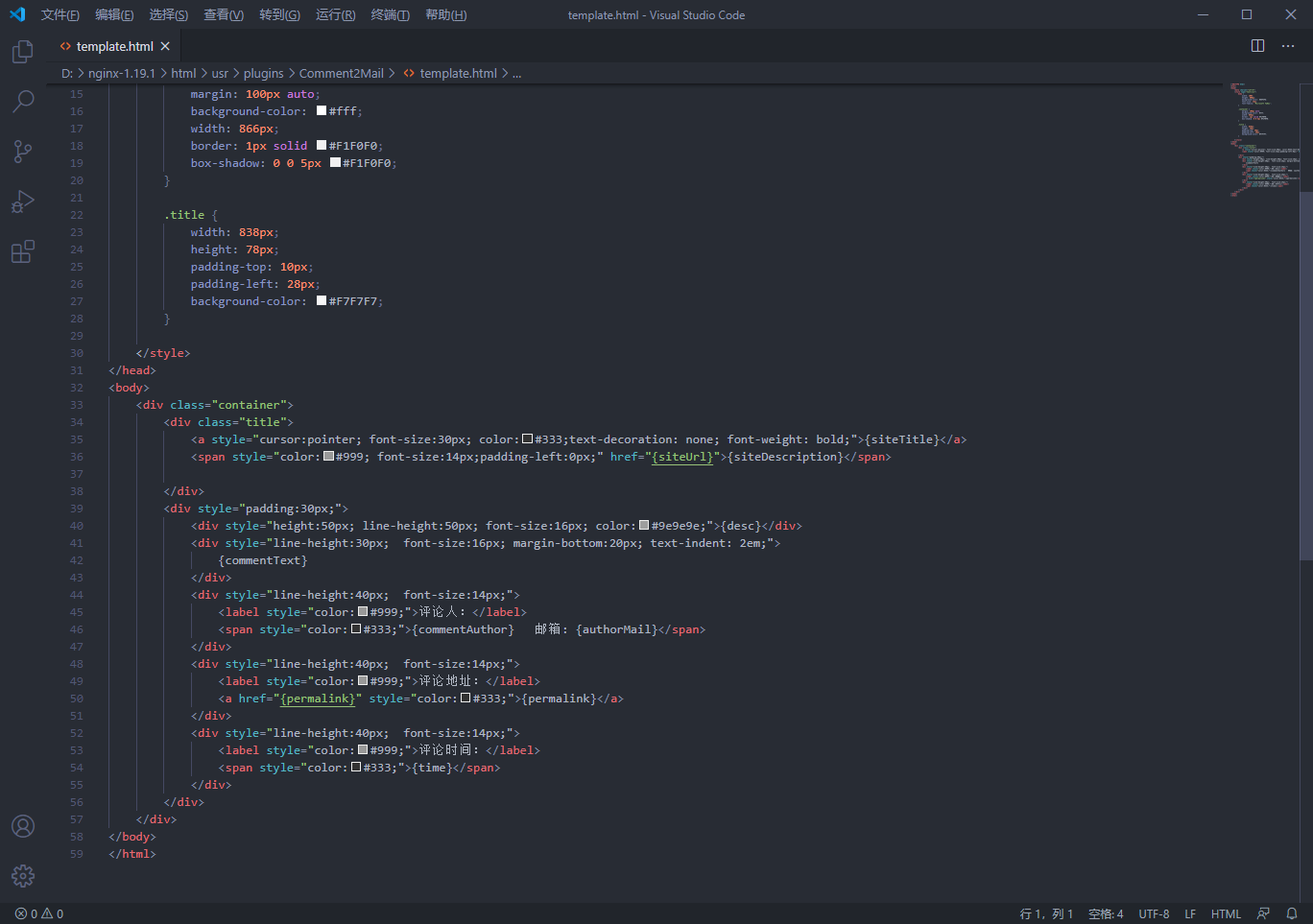
Task: Change the UTF-8 encoding in status bar
Action: (1154, 913)
